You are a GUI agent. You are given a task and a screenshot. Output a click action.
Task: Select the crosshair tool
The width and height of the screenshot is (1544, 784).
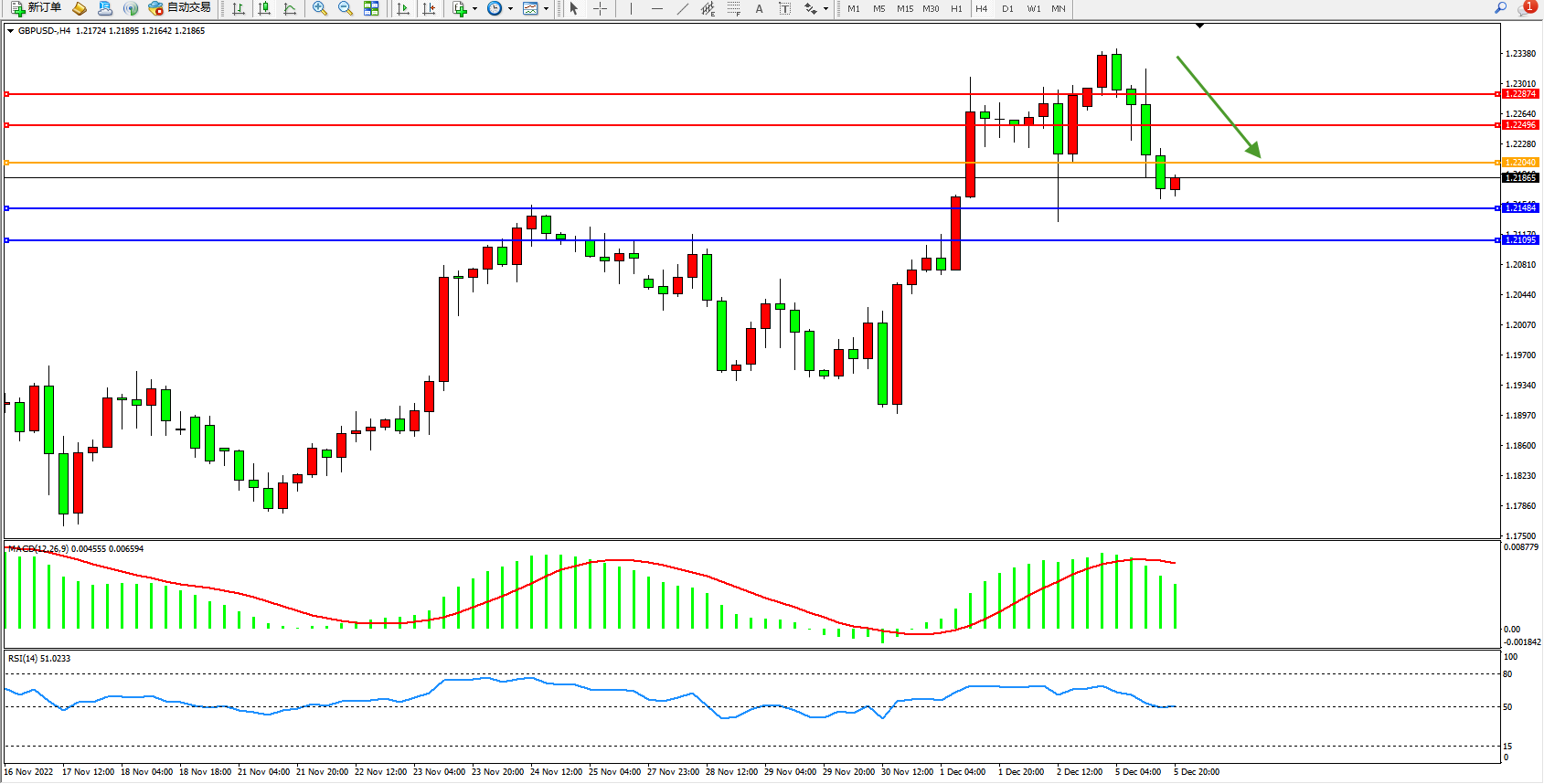click(x=600, y=8)
